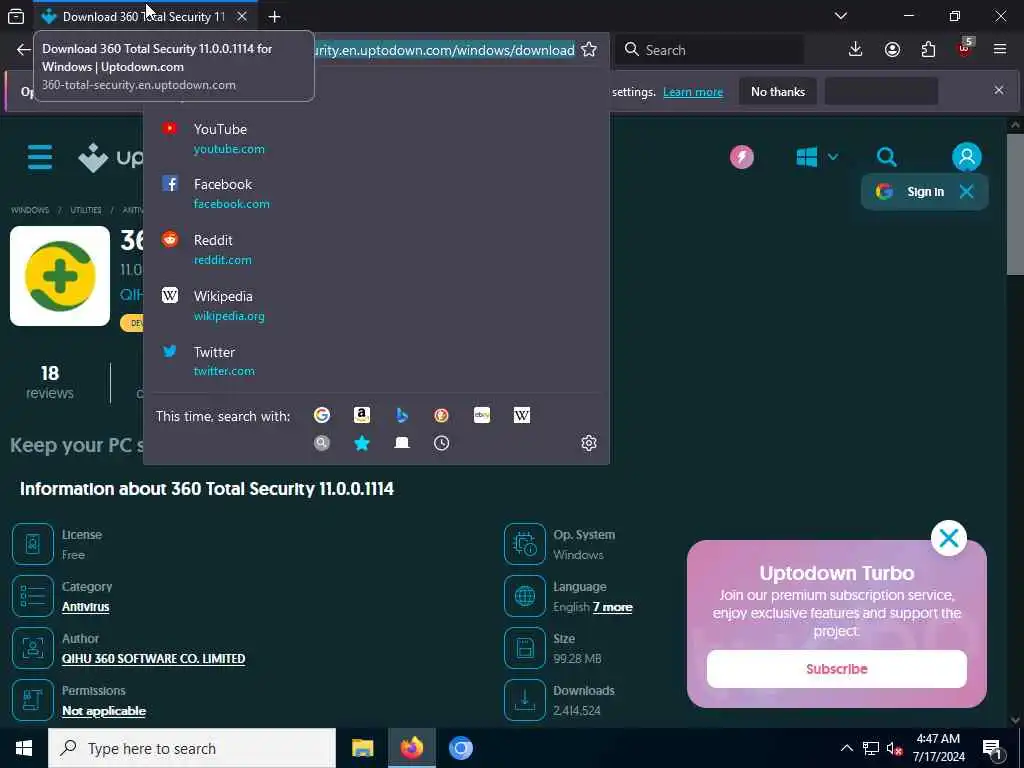Search this time with Bing
Viewport: 1024px width, 768px height.
pos(402,415)
